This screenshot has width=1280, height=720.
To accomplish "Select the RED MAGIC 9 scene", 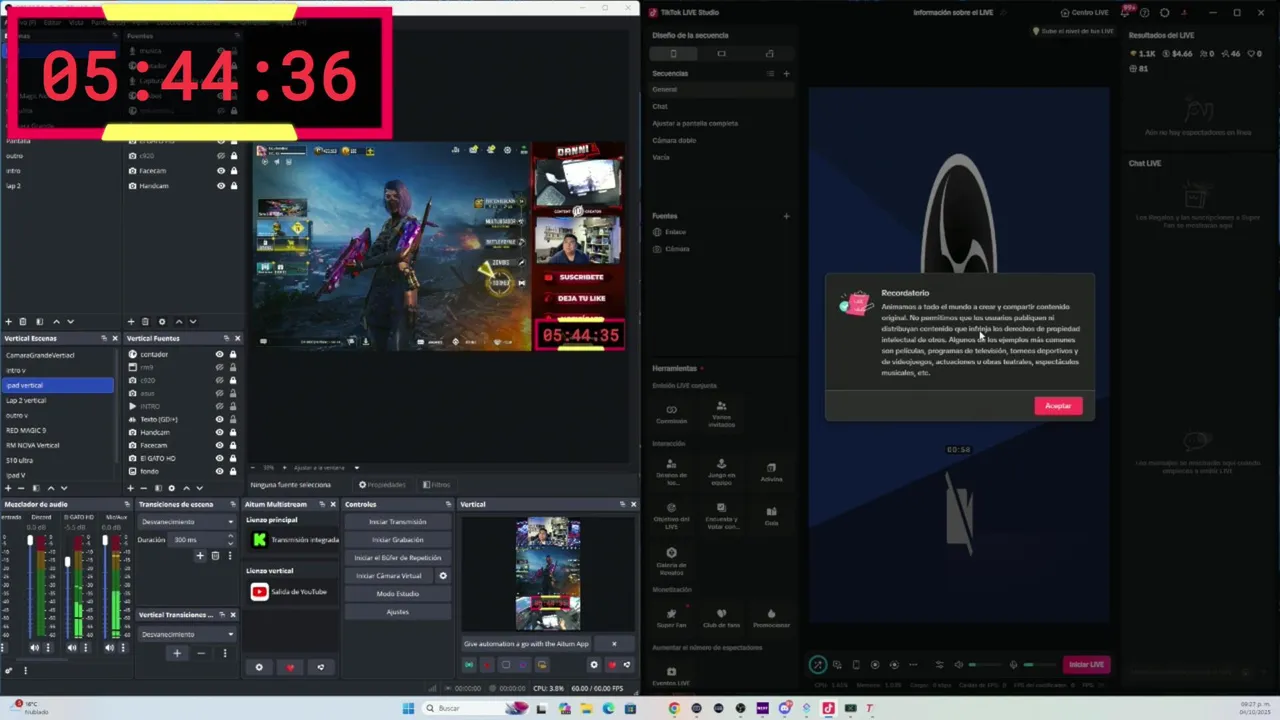I will click(x=58, y=430).
